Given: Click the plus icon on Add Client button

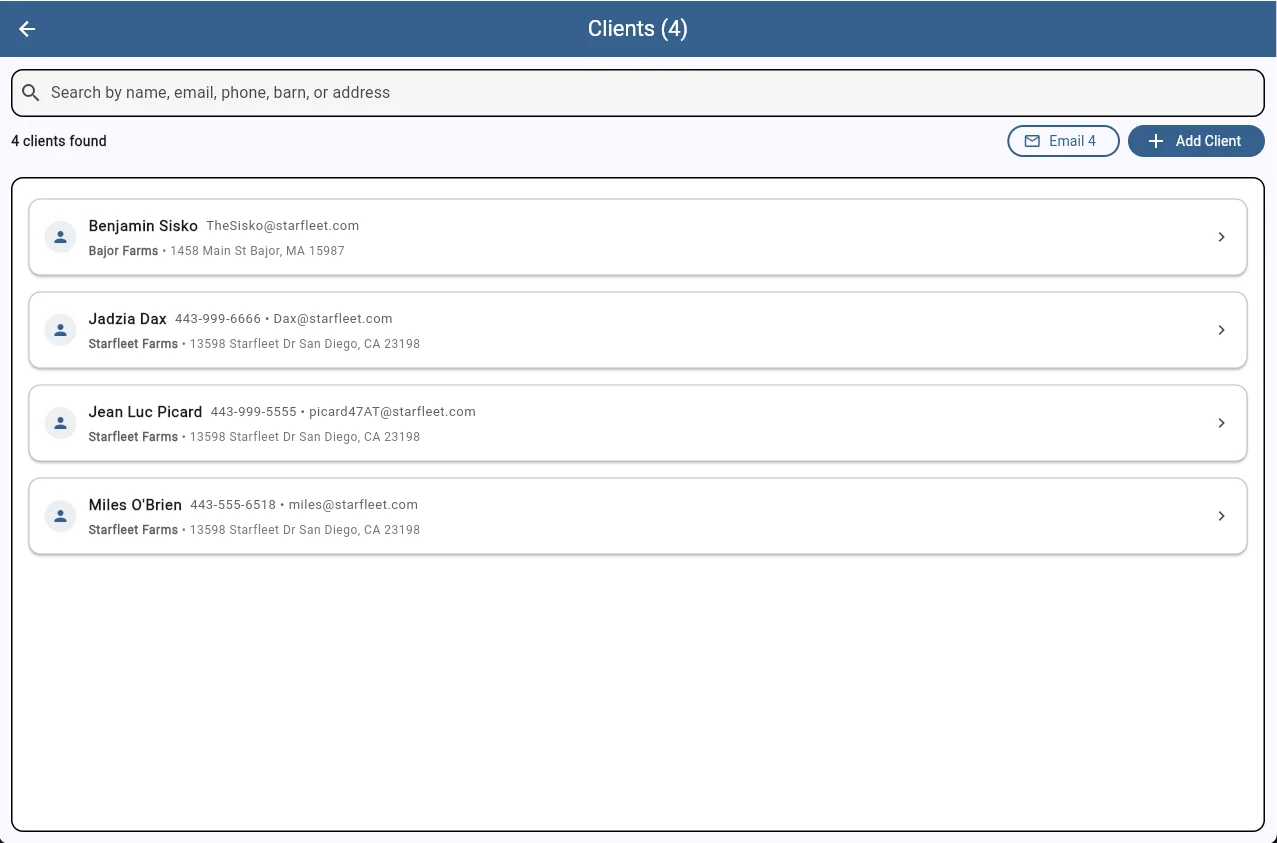Looking at the screenshot, I should tap(1155, 140).
